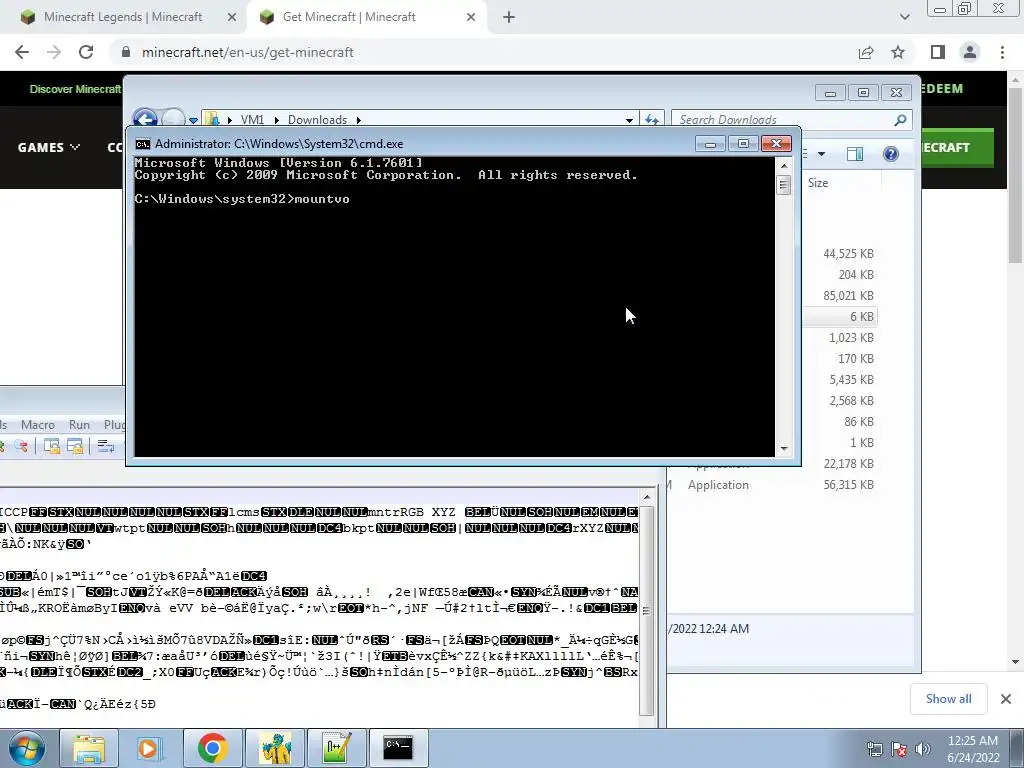Toggle Notepad++ synchronize horizontal scrolling icon
This screenshot has width=1024, height=768.
75,446
